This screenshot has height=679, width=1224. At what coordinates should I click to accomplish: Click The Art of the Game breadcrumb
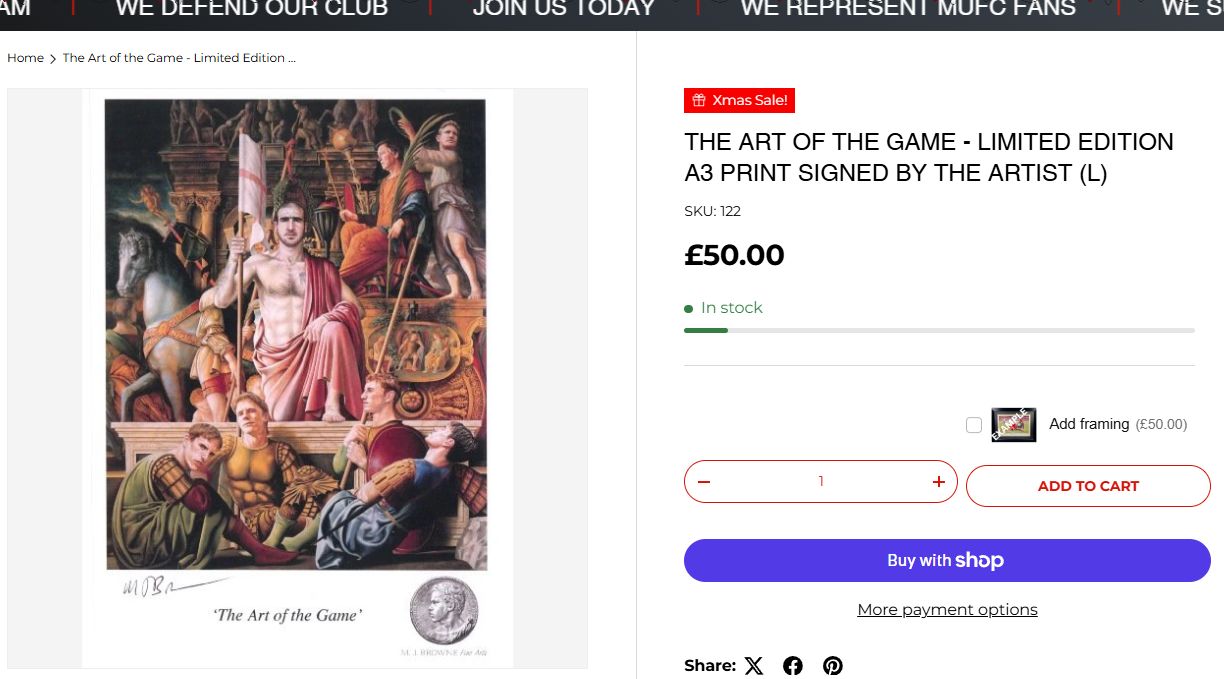[x=179, y=58]
